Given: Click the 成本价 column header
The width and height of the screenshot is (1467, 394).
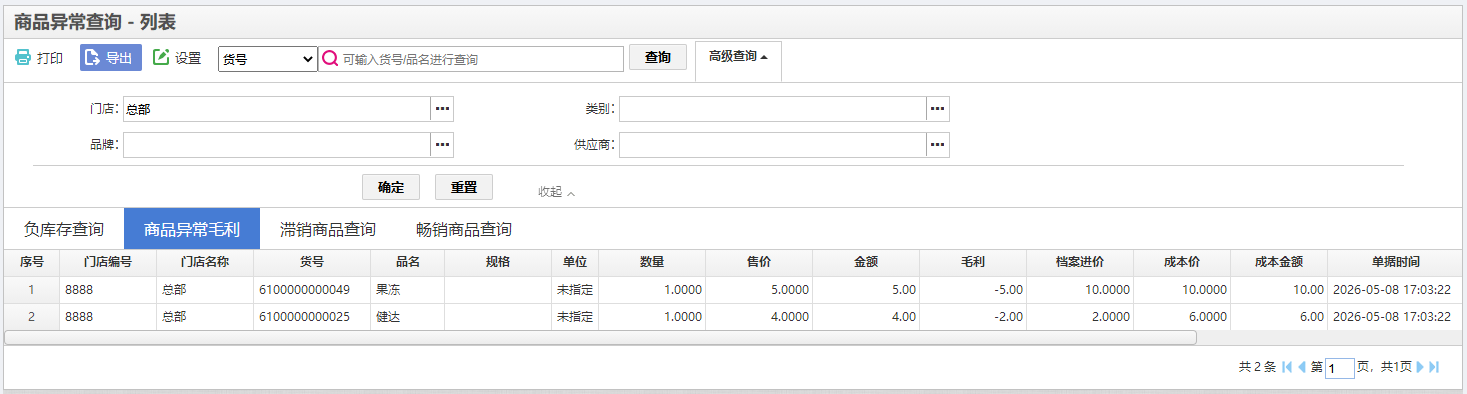Looking at the screenshot, I should [x=1182, y=262].
